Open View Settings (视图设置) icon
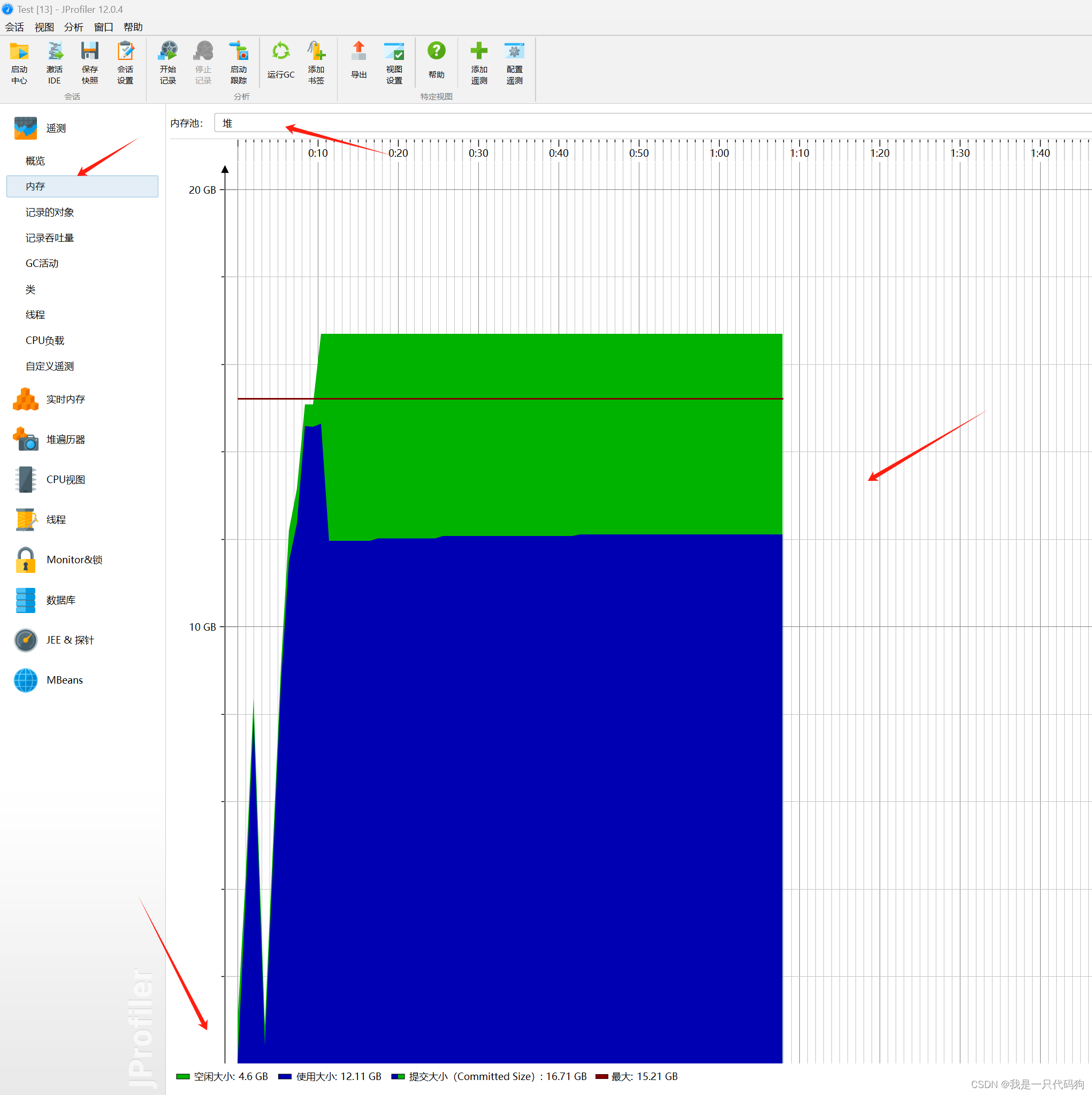1092x1095 pixels. point(394,52)
